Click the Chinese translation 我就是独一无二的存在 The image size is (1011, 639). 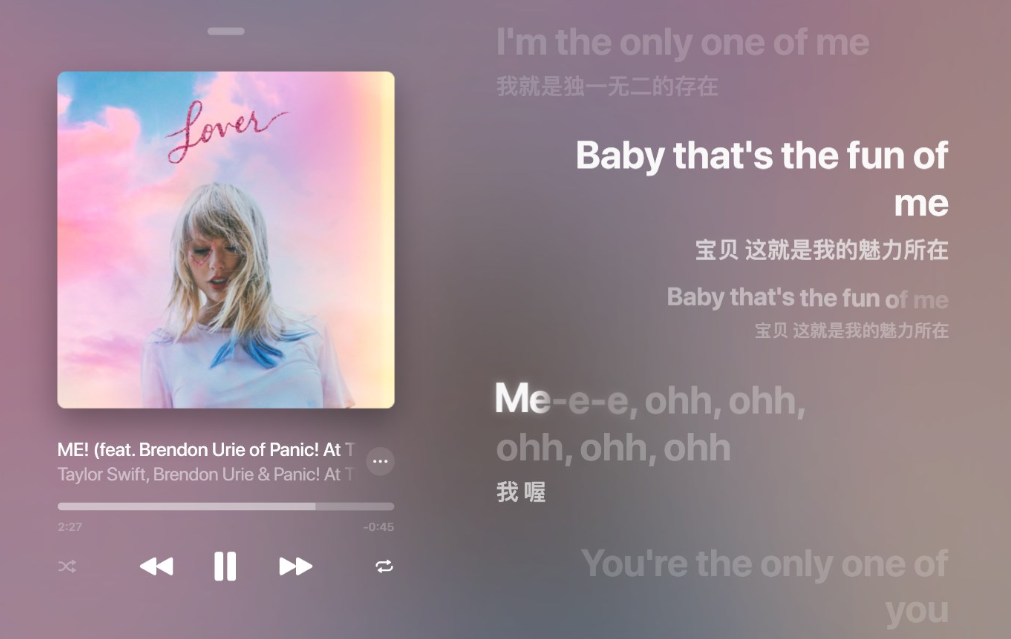(607, 86)
